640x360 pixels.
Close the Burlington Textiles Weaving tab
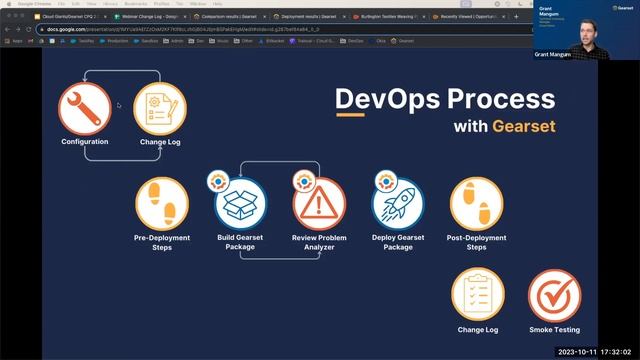423,17
